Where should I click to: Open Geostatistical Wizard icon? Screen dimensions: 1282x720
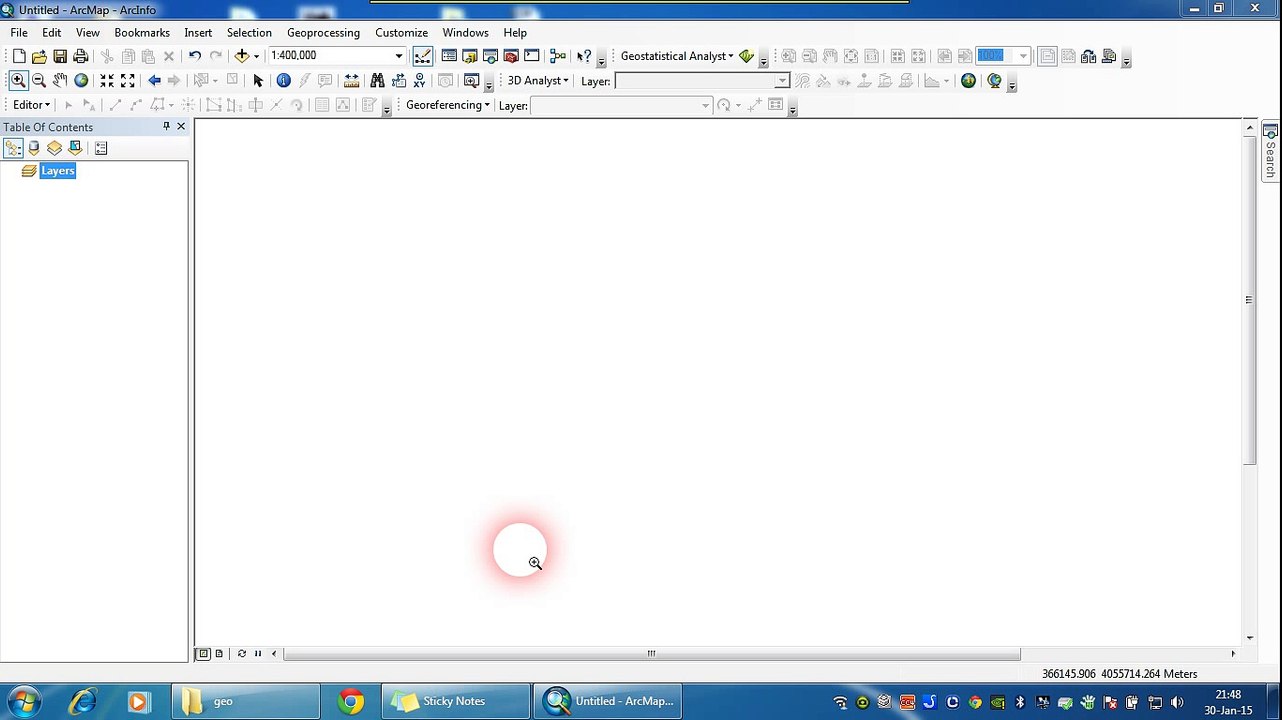746,56
